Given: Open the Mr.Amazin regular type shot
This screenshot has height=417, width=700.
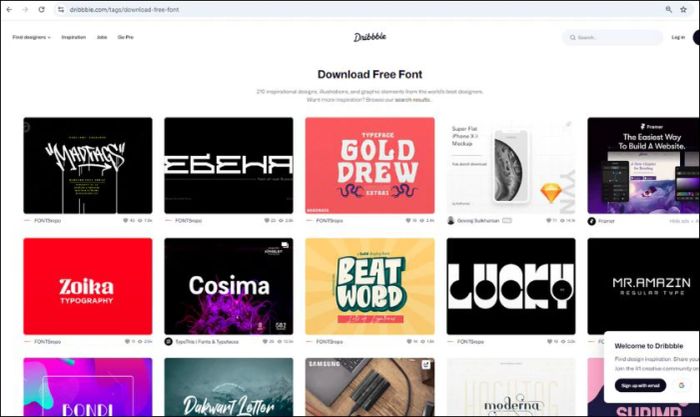Looking at the screenshot, I should (x=643, y=286).
